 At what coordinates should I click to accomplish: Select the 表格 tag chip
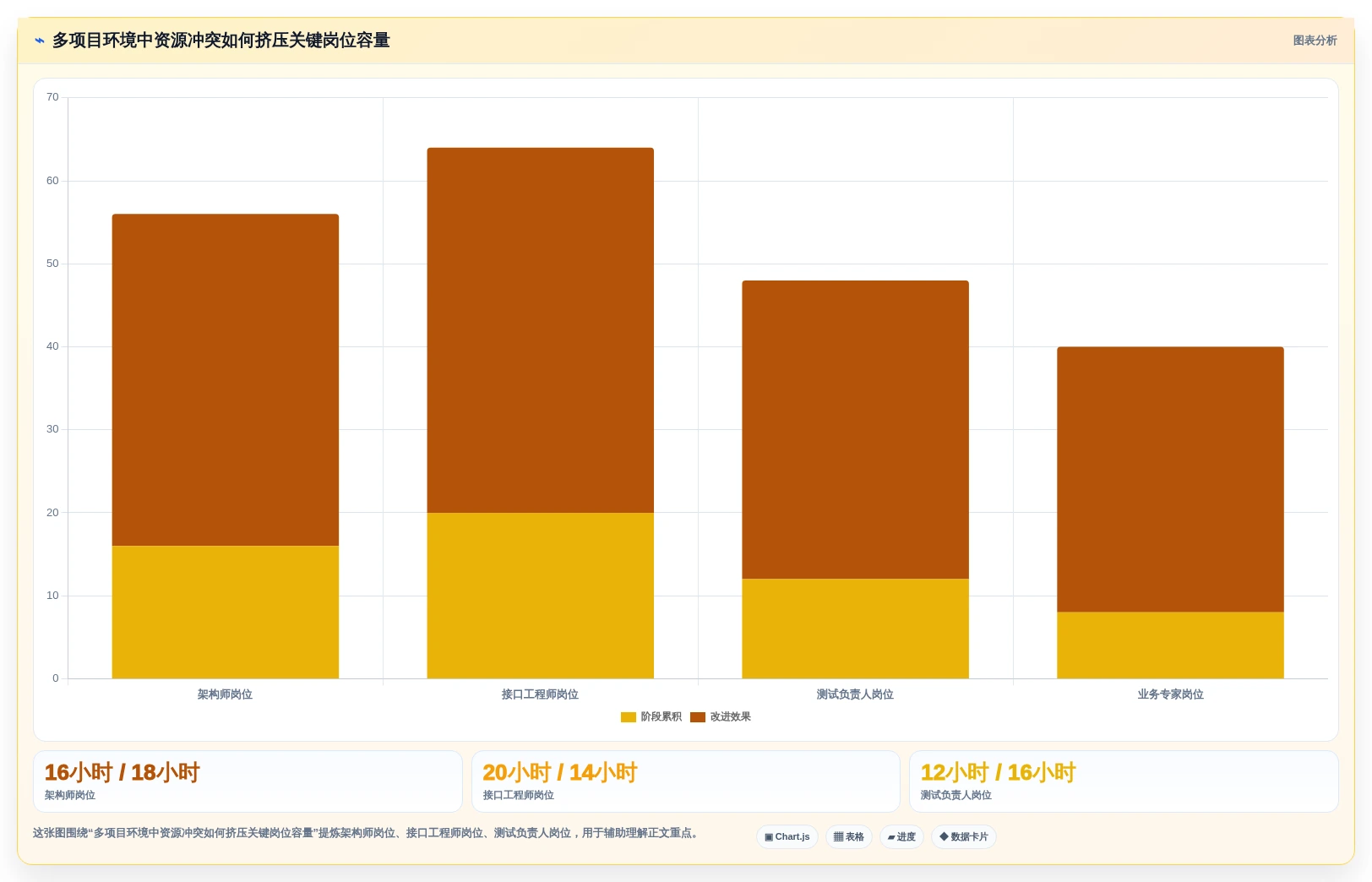tap(849, 836)
